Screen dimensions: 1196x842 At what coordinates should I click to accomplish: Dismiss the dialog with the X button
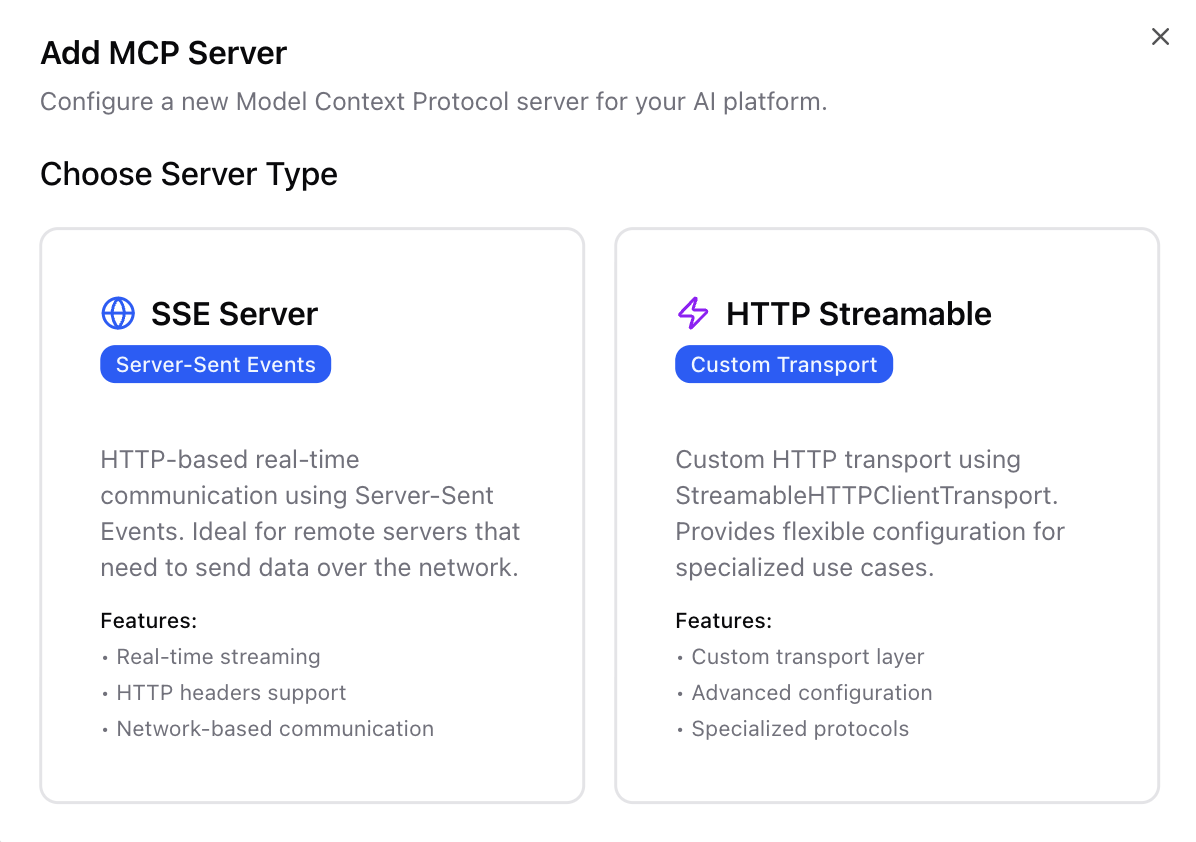tap(1160, 36)
